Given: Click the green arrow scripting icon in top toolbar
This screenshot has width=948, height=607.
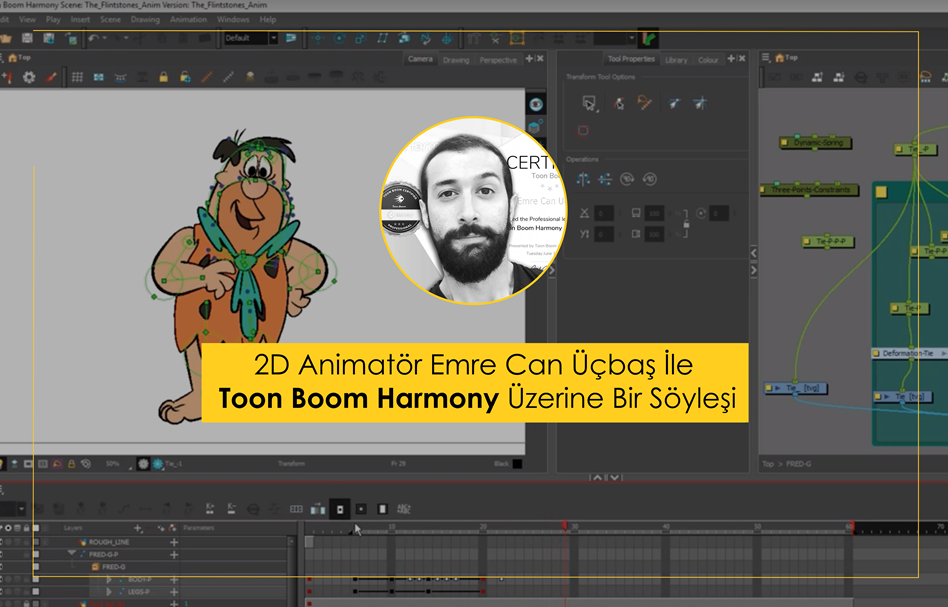Looking at the screenshot, I should click(x=649, y=39).
